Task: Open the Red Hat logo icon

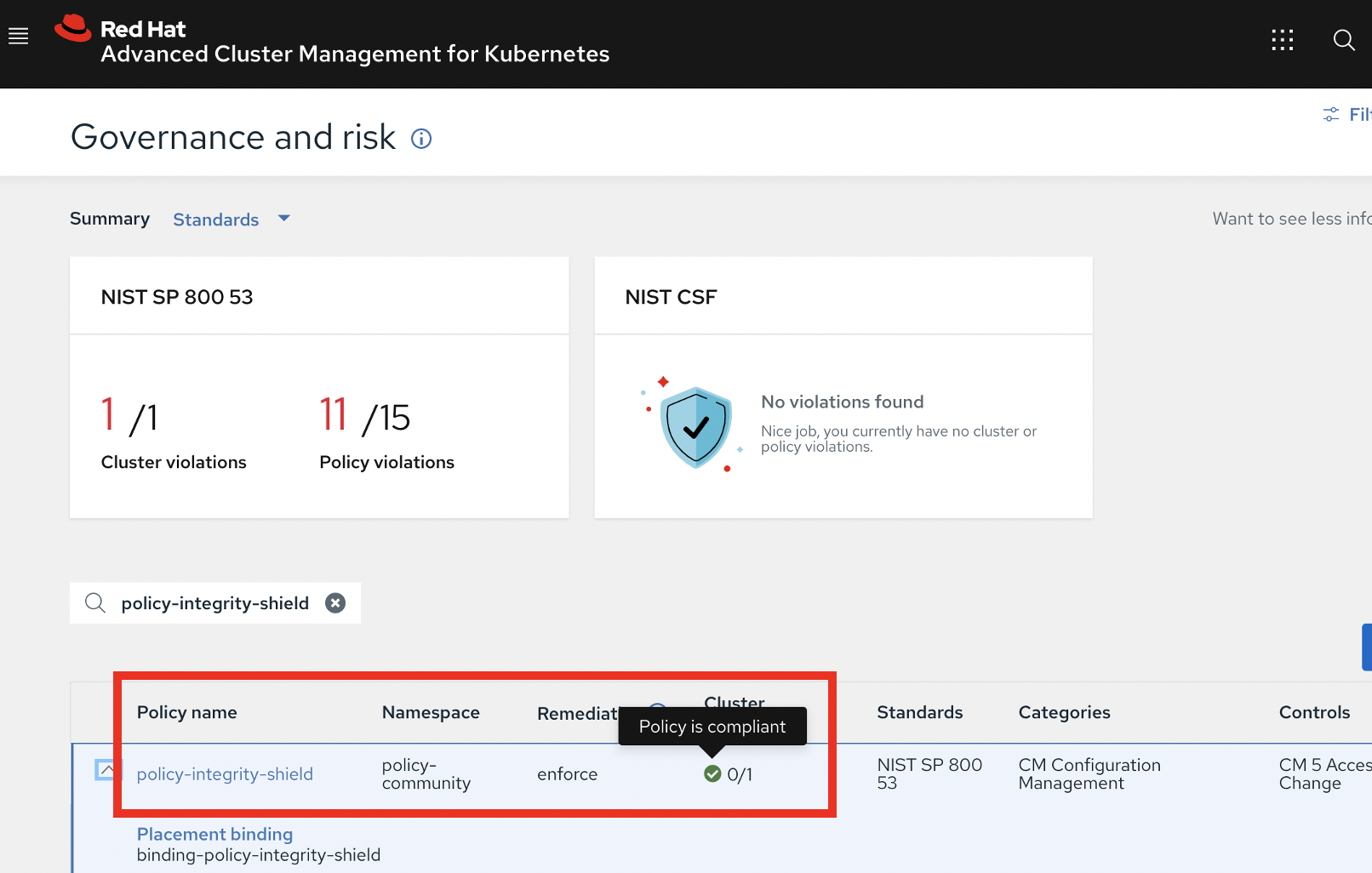Action: click(x=73, y=26)
